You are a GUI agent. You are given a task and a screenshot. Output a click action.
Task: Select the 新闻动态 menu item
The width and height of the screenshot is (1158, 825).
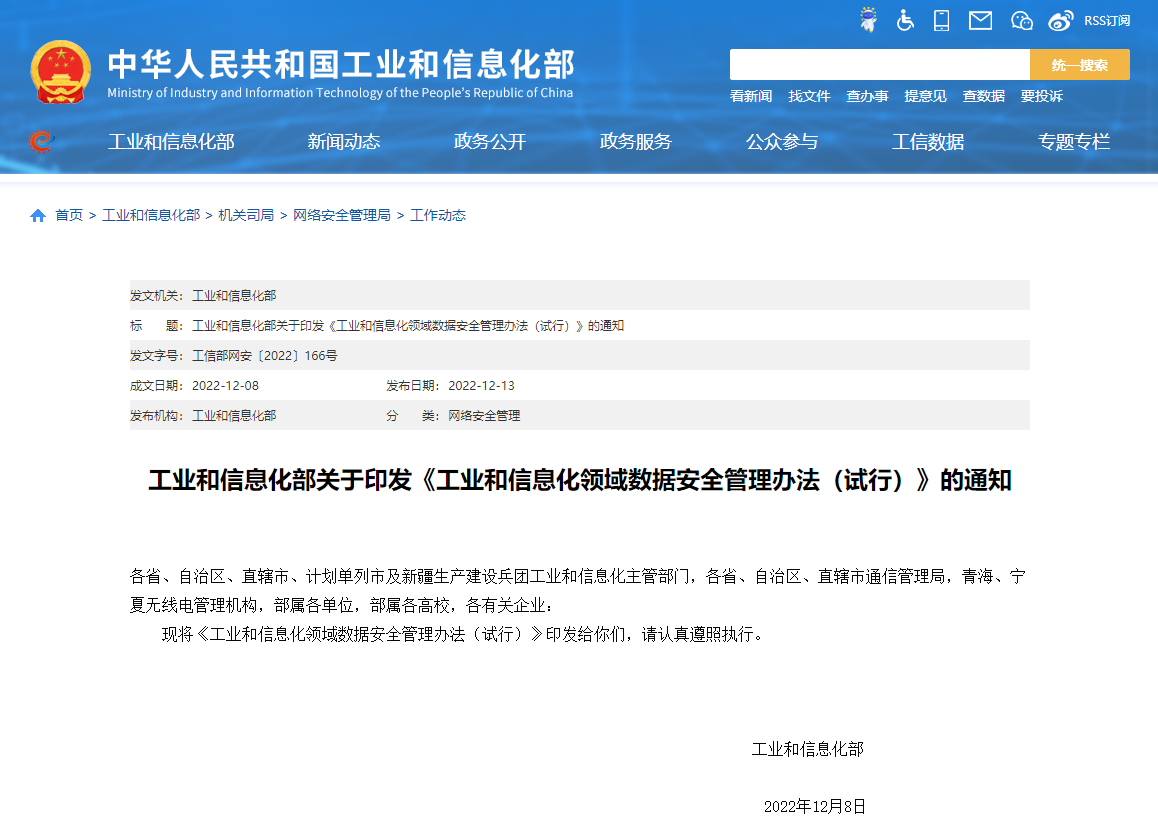[344, 141]
